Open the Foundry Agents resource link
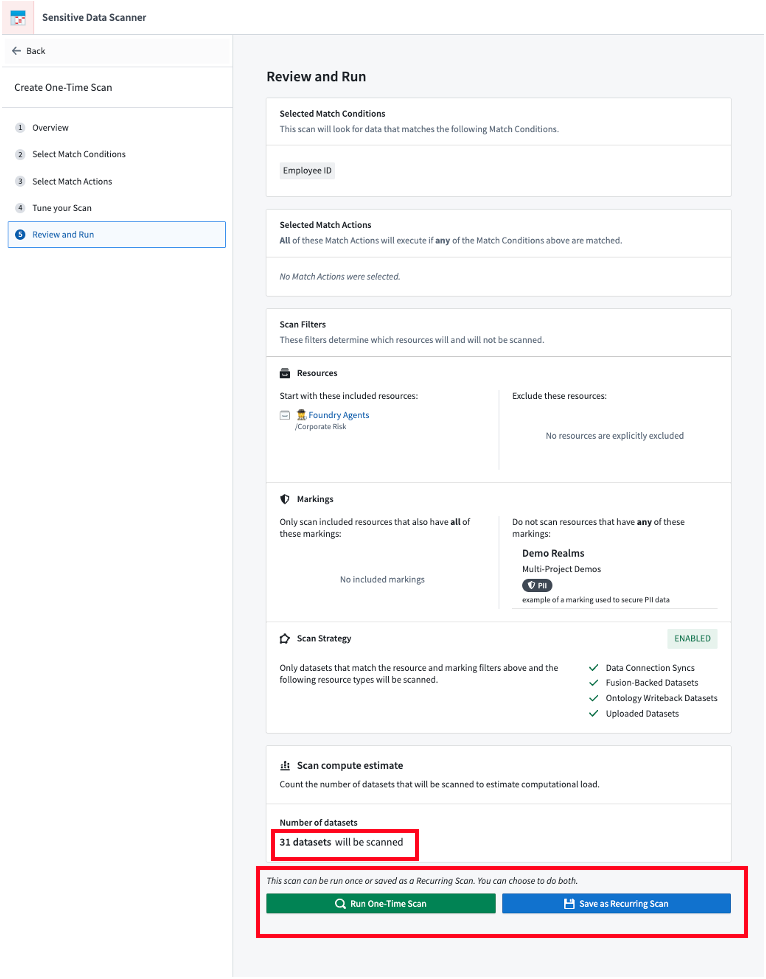 (338, 415)
